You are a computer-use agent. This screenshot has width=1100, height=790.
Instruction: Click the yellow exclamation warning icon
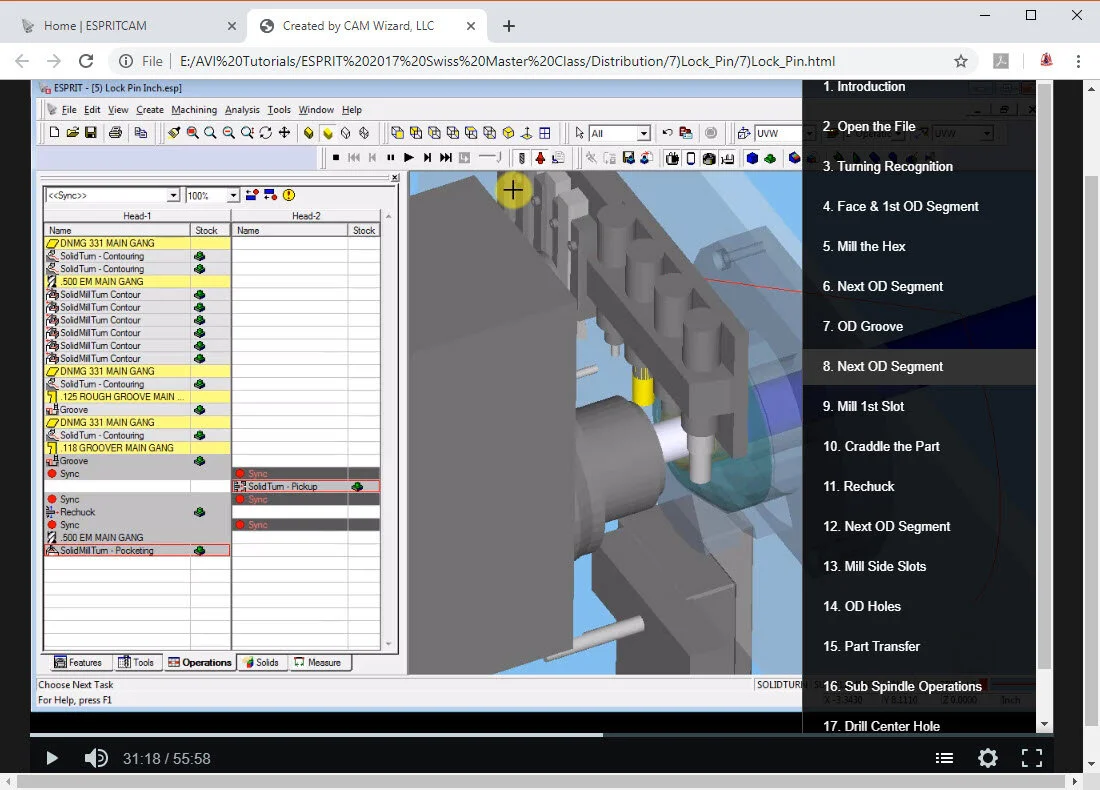[x=289, y=195]
